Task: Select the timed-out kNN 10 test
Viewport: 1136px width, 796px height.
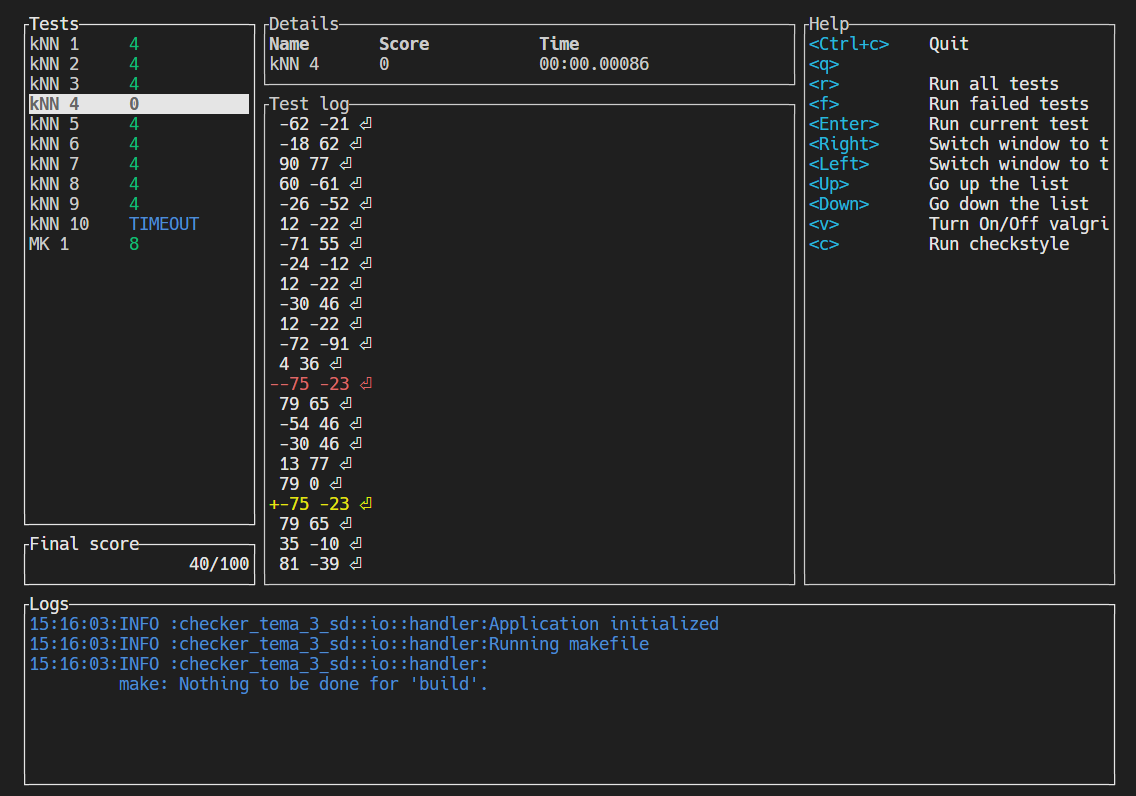Action: coord(60,223)
